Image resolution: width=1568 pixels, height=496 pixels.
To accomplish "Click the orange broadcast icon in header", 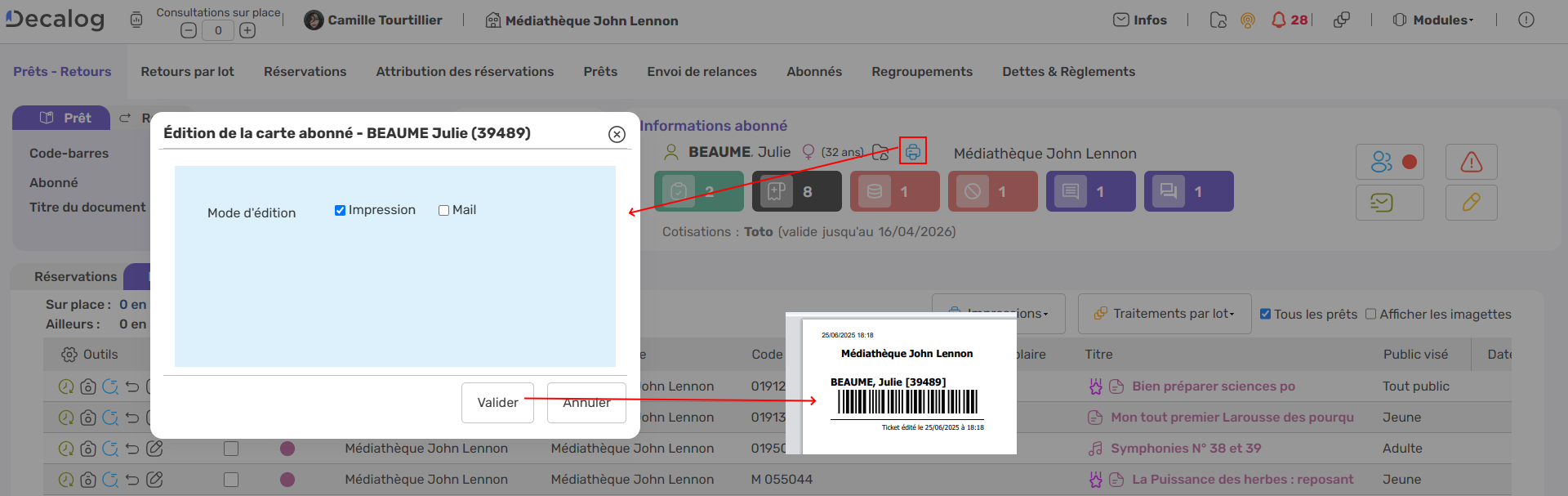I will (1247, 20).
